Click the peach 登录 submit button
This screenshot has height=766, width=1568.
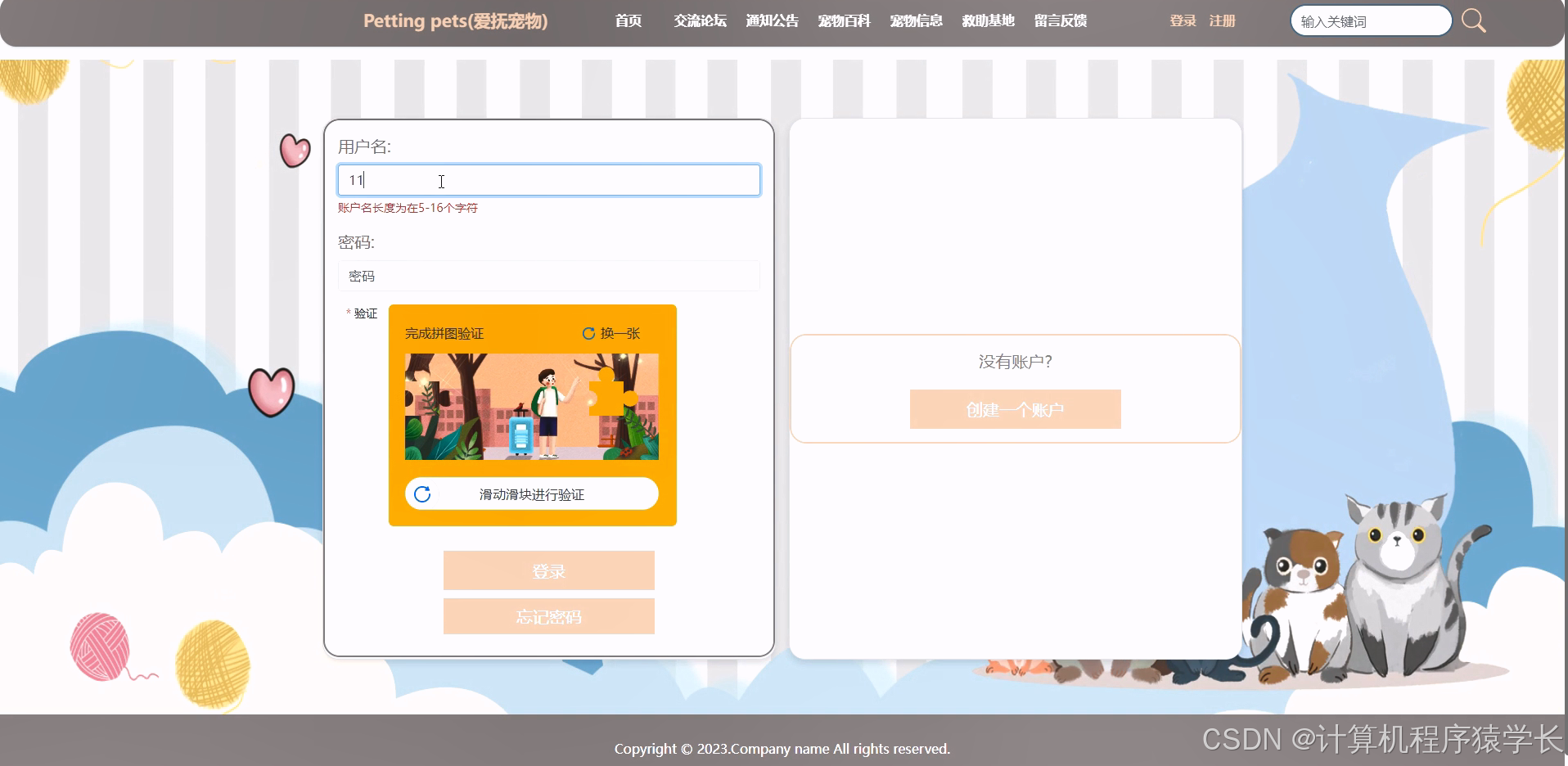549,570
